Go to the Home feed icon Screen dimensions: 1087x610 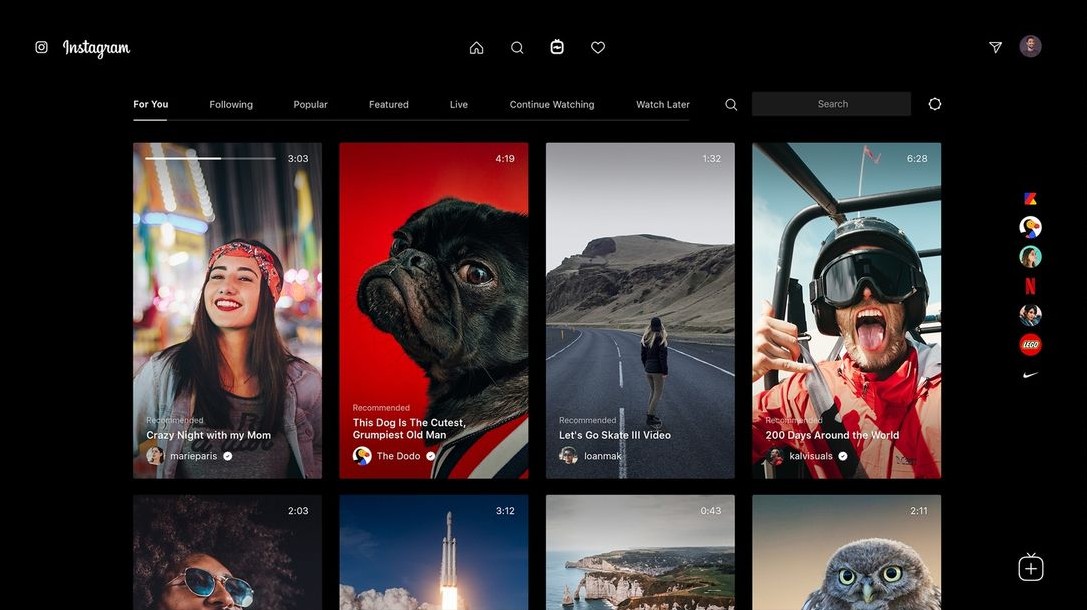click(476, 48)
